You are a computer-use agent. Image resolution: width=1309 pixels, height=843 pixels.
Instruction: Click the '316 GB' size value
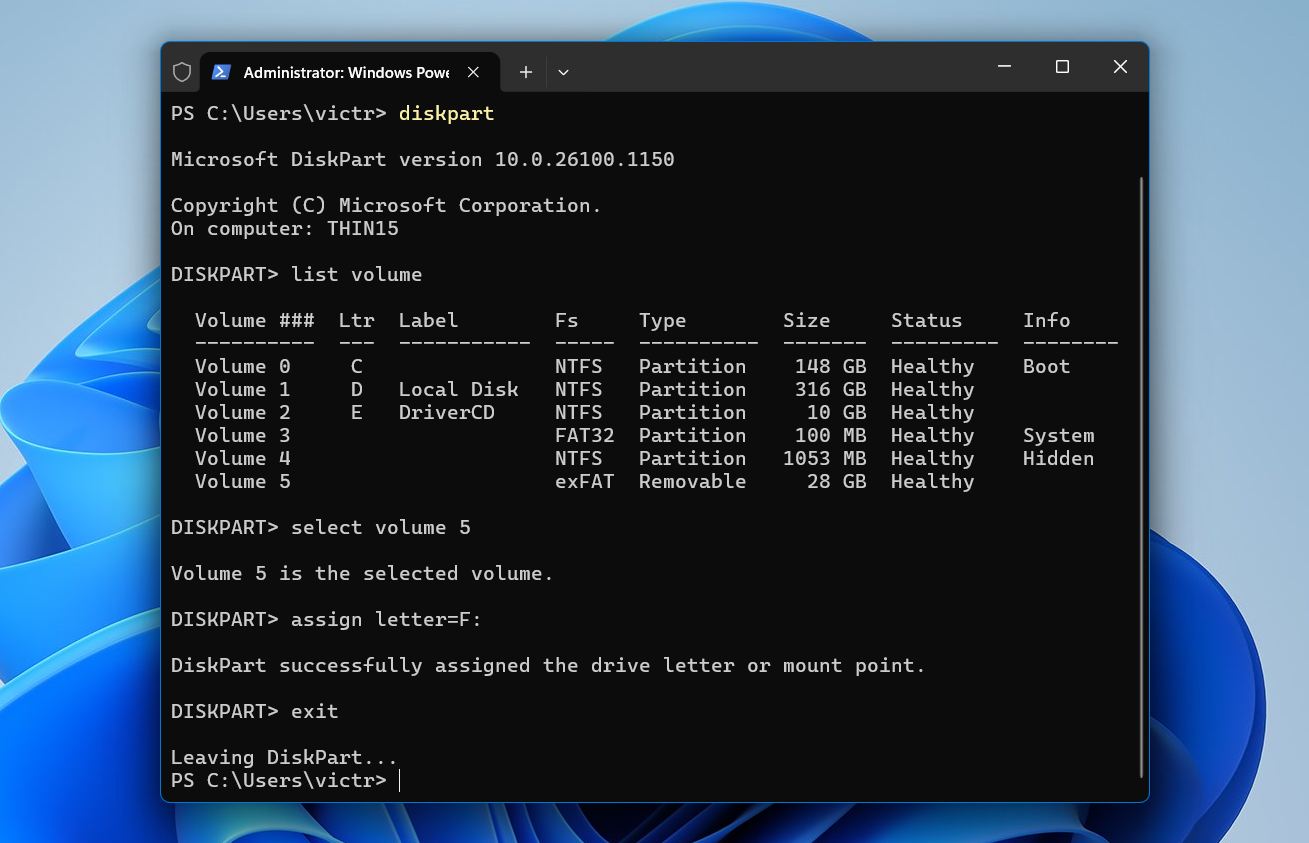pyautogui.click(x=831, y=389)
